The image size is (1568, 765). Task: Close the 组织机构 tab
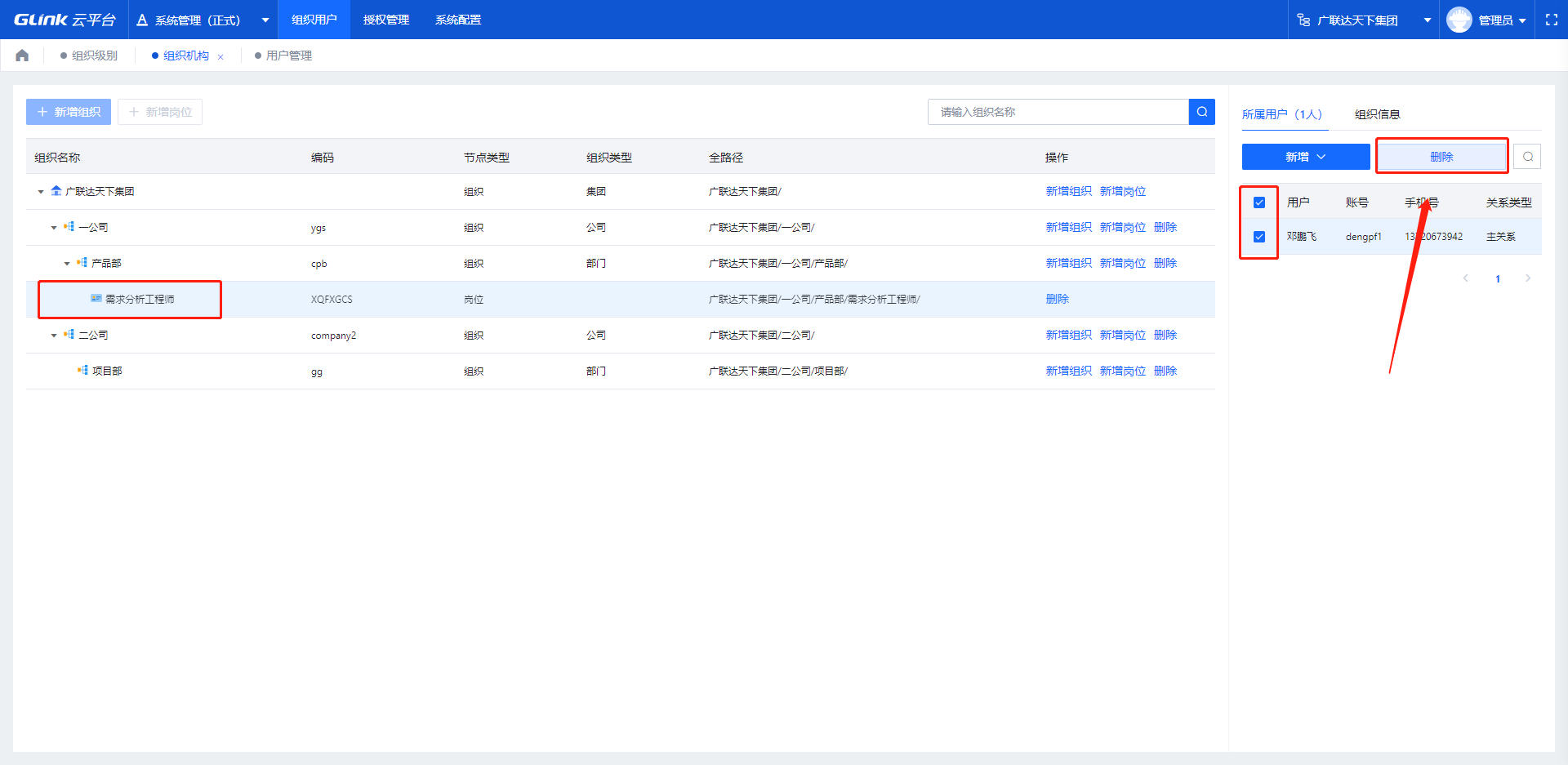pyautogui.click(x=220, y=56)
